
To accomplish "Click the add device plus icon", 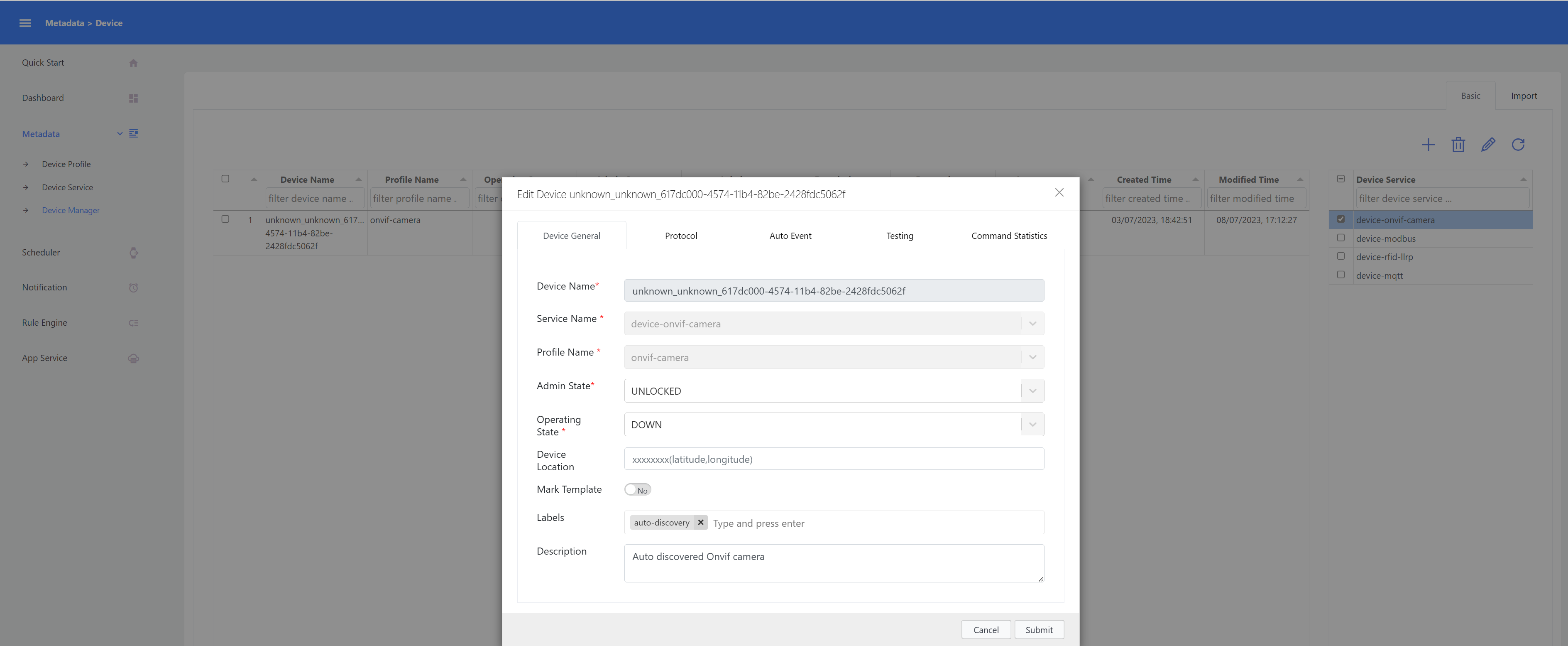I will point(1429,144).
